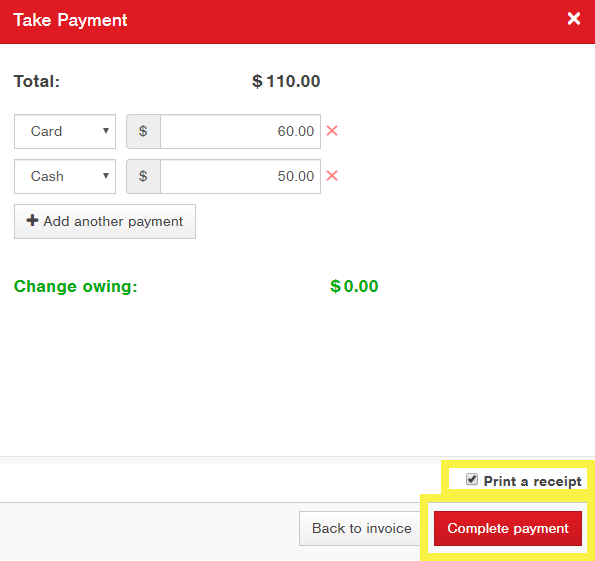Add another payment
The height and width of the screenshot is (561, 595).
(x=105, y=221)
